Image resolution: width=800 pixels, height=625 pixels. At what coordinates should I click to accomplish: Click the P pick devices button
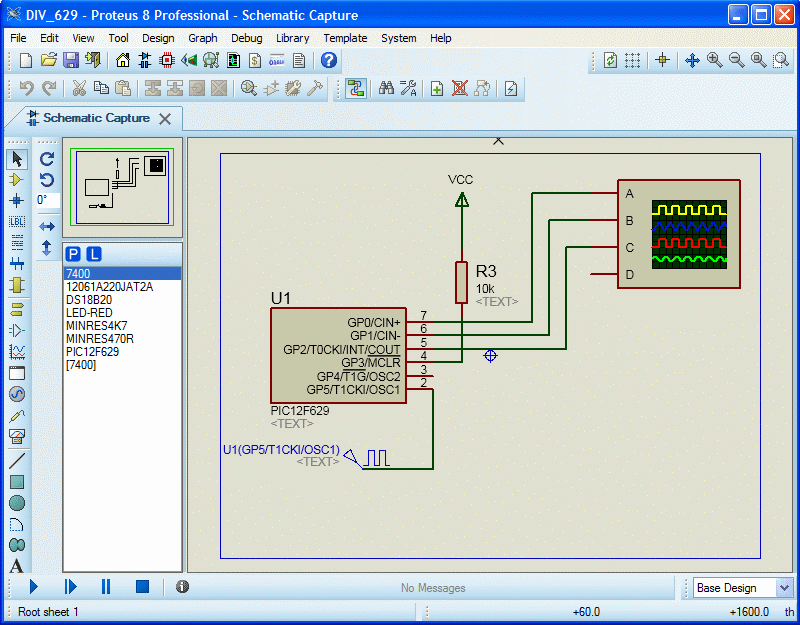point(73,254)
